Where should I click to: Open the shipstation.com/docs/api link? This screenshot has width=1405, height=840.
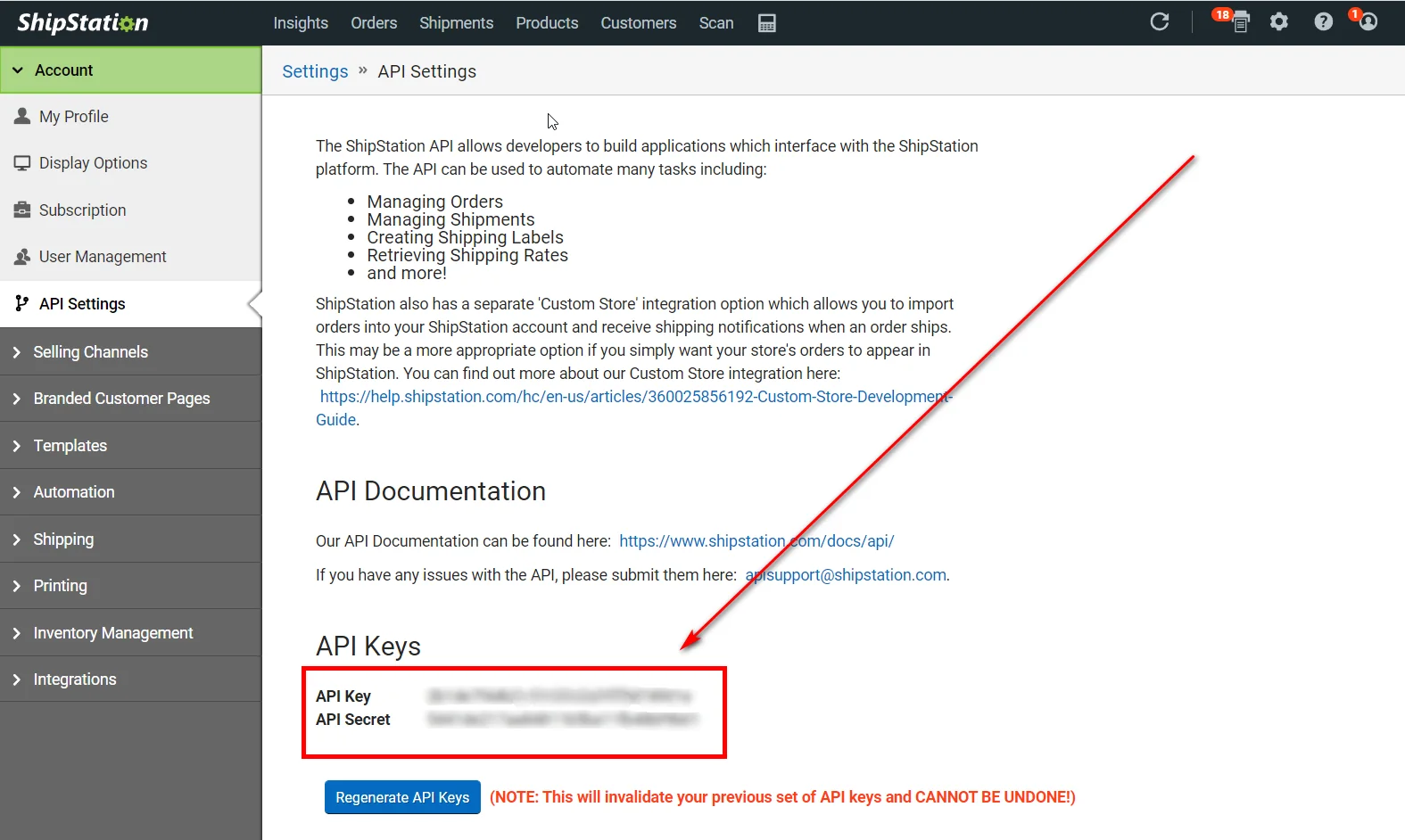coord(756,541)
